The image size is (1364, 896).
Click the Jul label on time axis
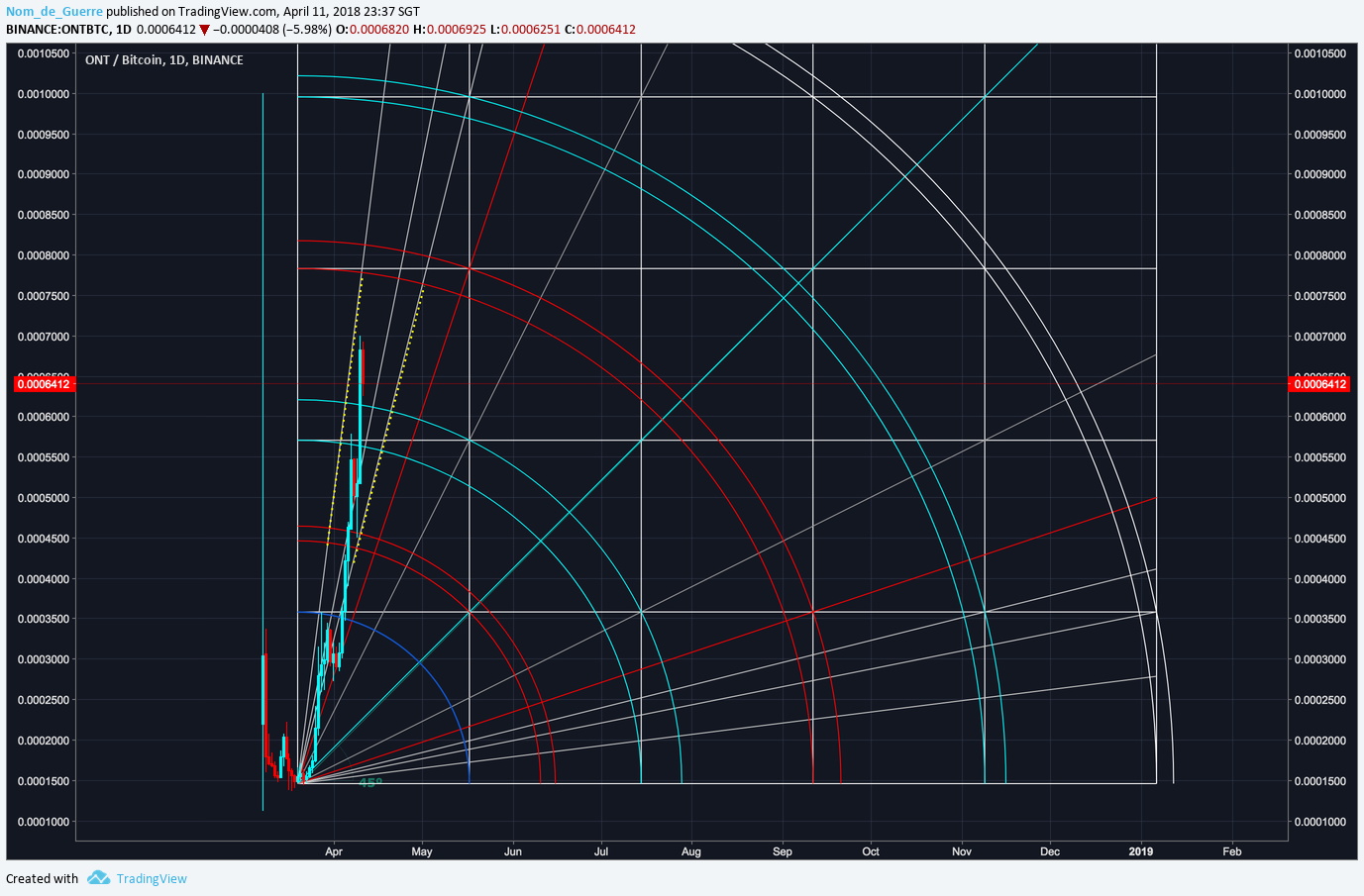[x=601, y=851]
